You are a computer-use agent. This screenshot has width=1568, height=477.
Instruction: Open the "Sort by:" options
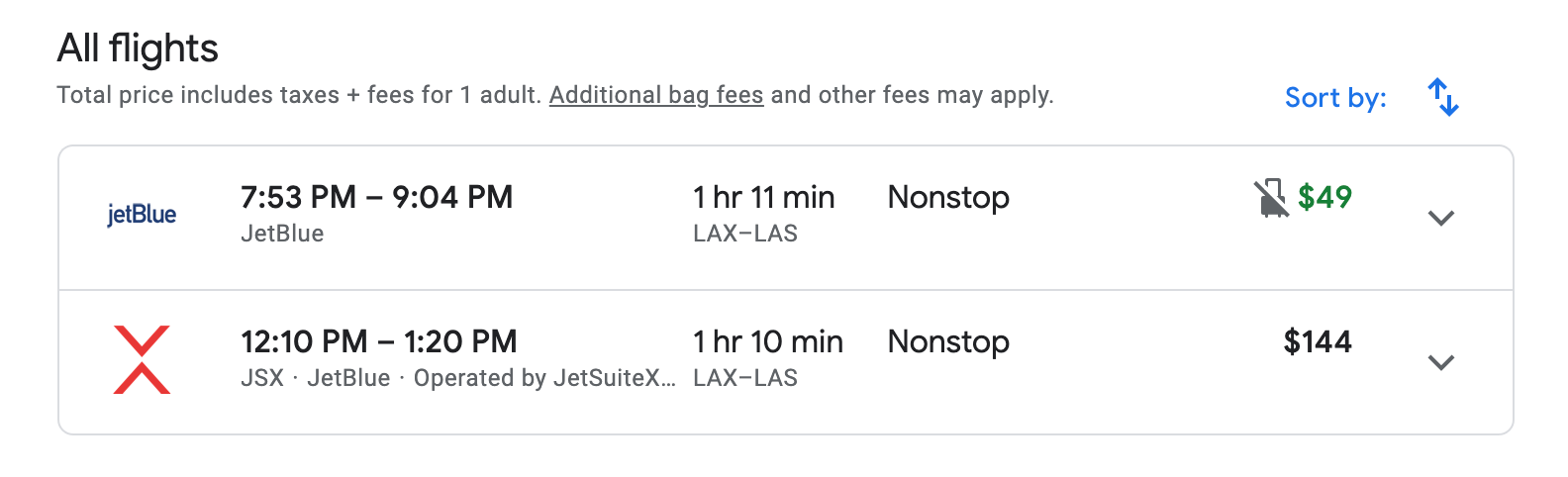pos(1335,98)
